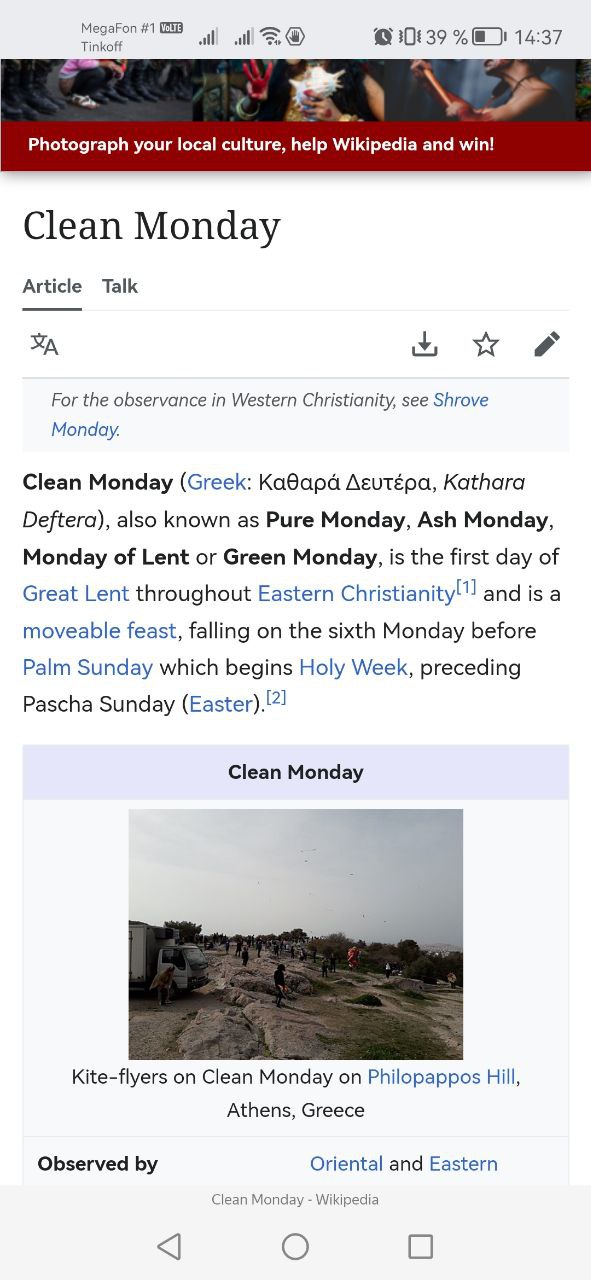This screenshot has height=1280, width=591.
Task: Tap the pencil edit icon
Action: pyautogui.click(x=547, y=344)
